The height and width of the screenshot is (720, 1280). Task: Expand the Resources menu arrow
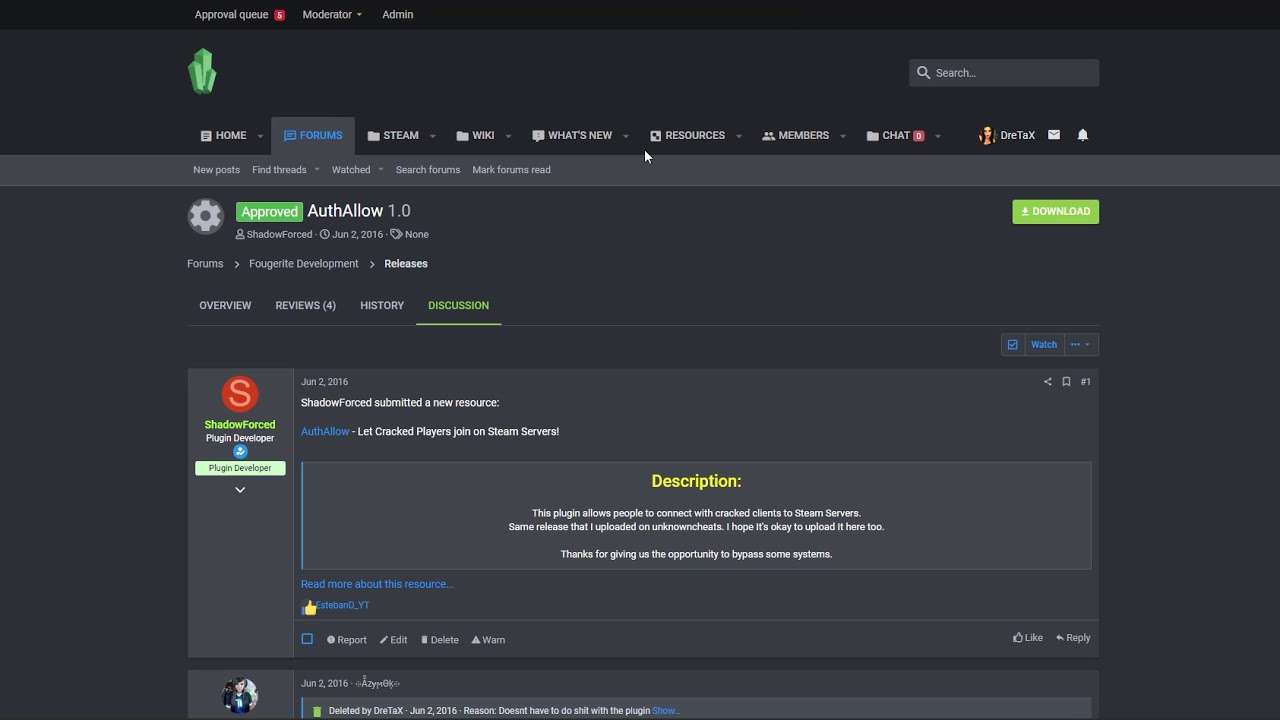coord(739,136)
